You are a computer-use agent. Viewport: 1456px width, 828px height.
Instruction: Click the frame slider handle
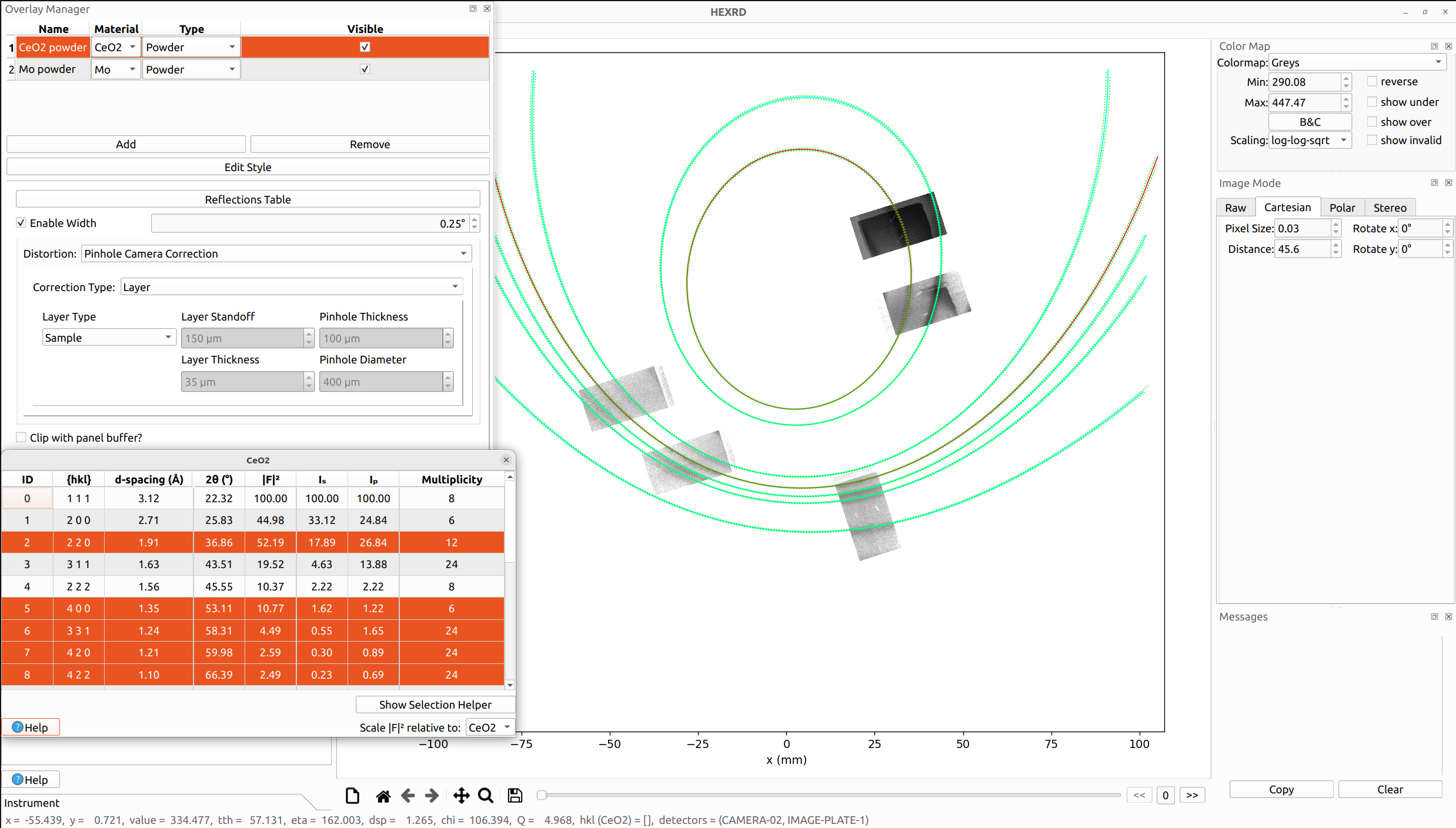click(x=542, y=795)
